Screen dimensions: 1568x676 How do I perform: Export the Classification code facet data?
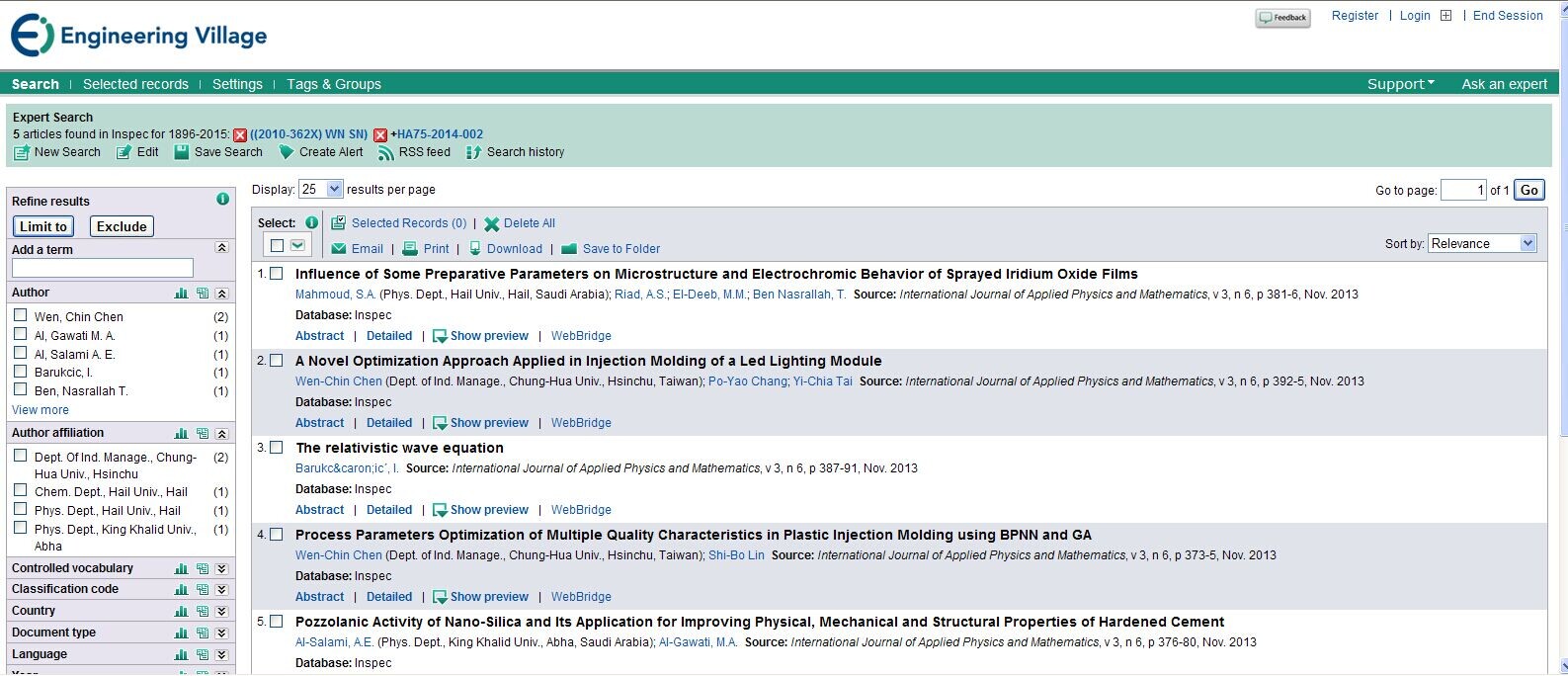point(203,590)
